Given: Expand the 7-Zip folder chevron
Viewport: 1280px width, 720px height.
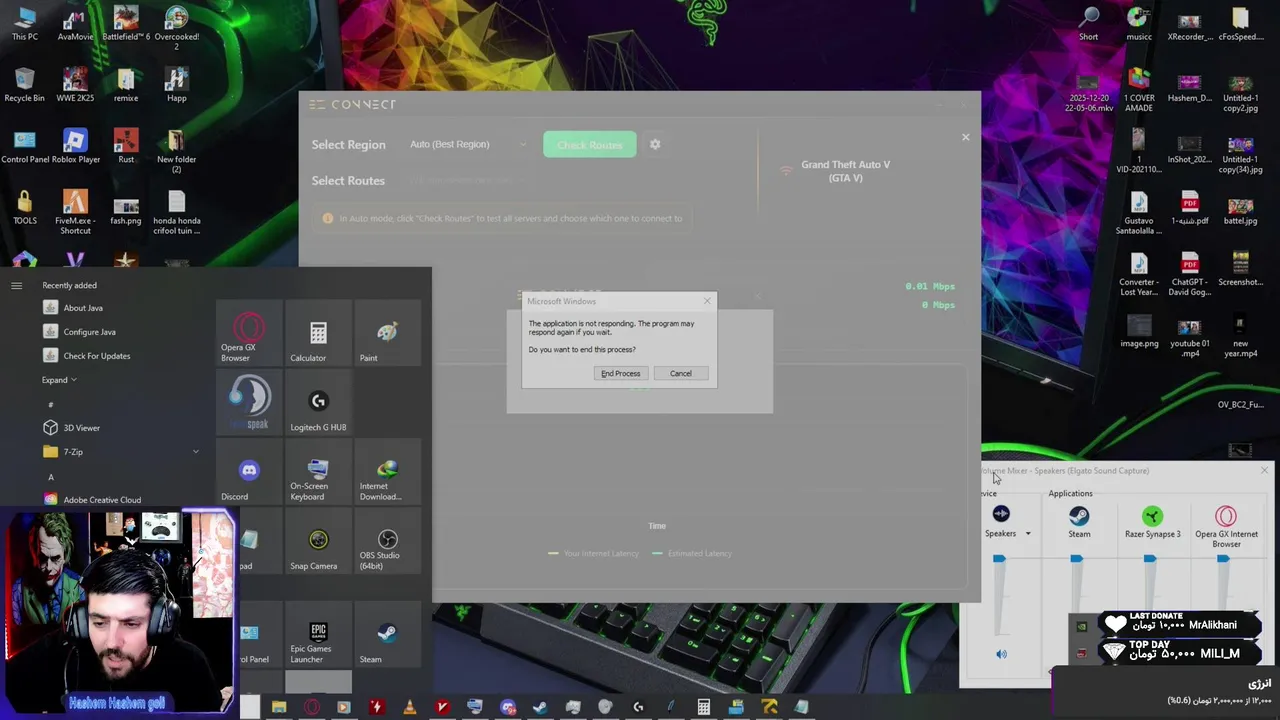Looking at the screenshot, I should coord(196,452).
